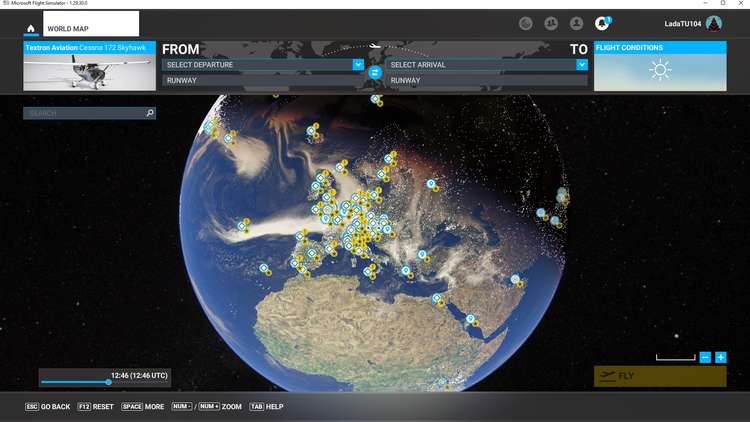This screenshot has width=750, height=422.
Task: Click Help in bottom bar
Action: (266, 407)
